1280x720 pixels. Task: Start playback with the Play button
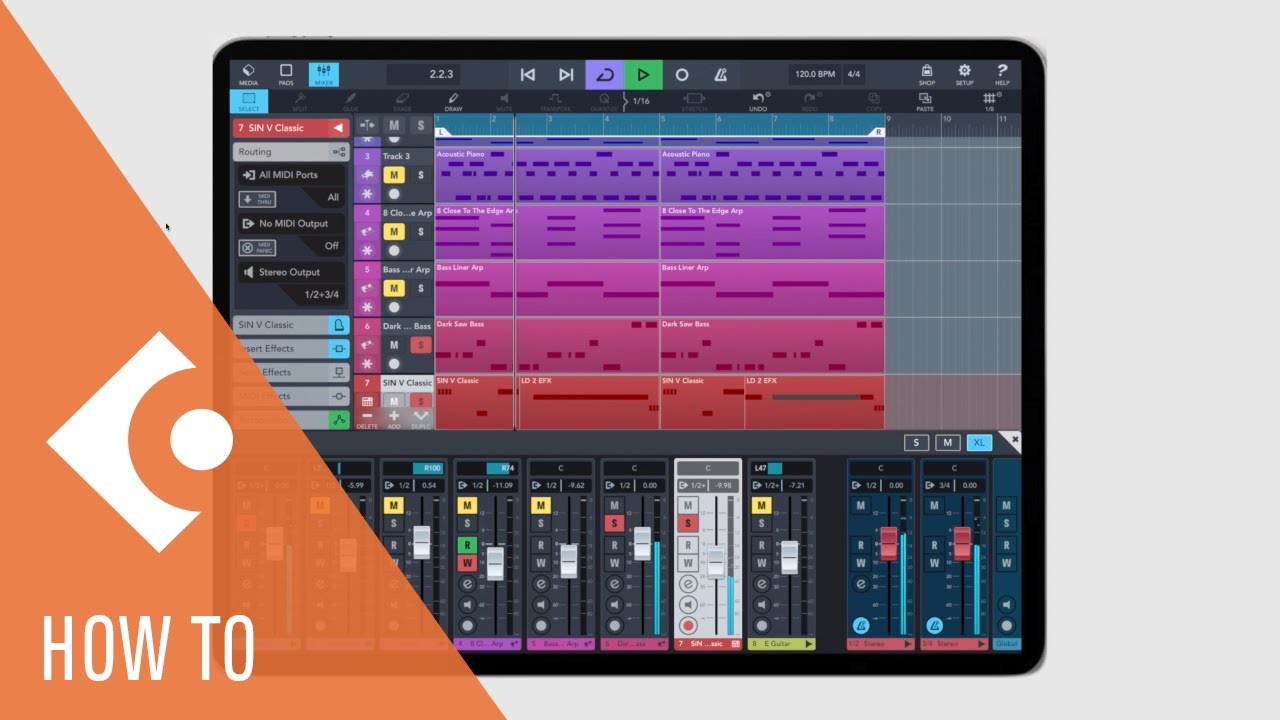pos(643,75)
